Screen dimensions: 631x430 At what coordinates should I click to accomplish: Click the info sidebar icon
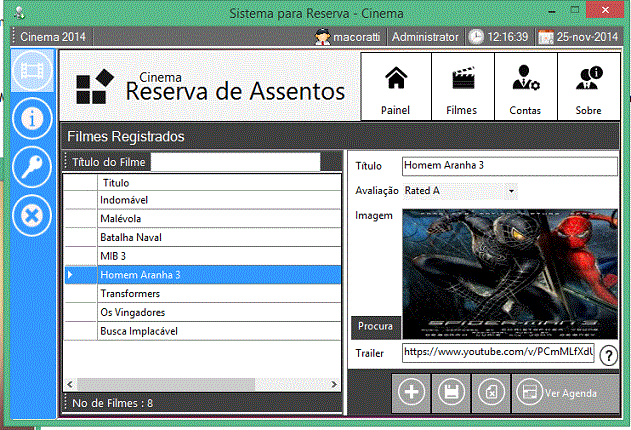(32, 118)
